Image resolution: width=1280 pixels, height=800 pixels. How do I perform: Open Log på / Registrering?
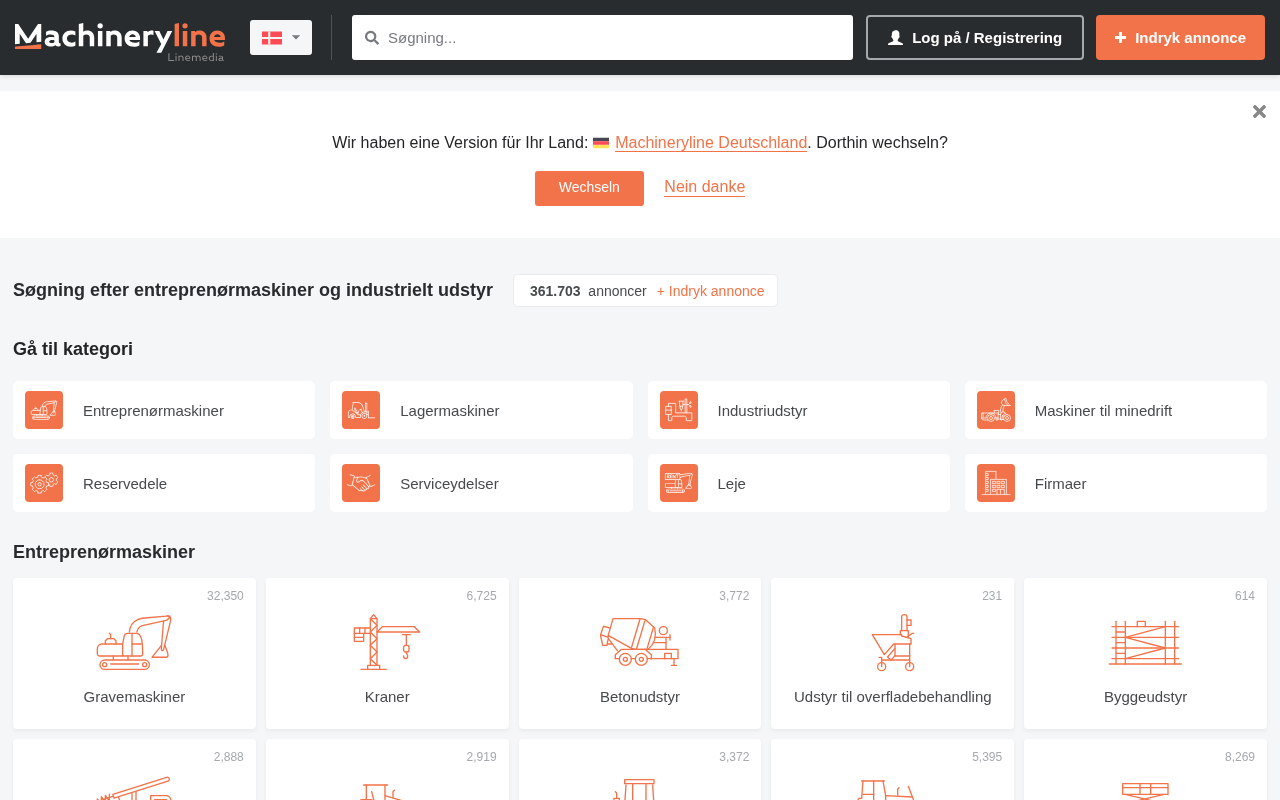975,38
